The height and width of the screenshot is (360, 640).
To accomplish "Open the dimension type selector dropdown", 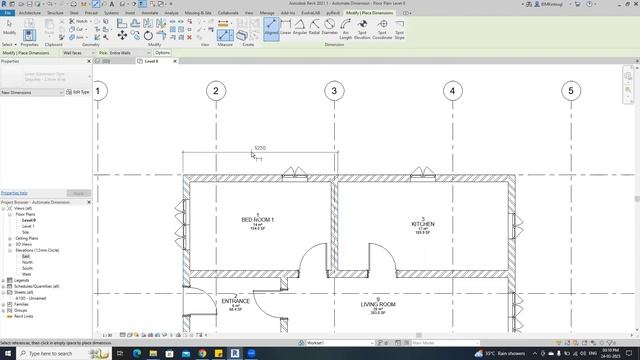I will tap(46, 77).
